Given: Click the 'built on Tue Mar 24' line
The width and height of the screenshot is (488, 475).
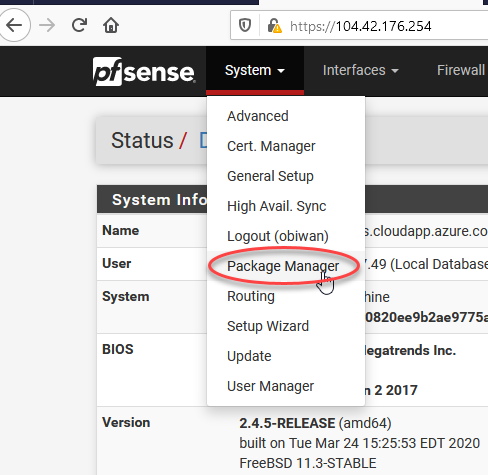Looking at the screenshot, I should pyautogui.click(x=359, y=443).
